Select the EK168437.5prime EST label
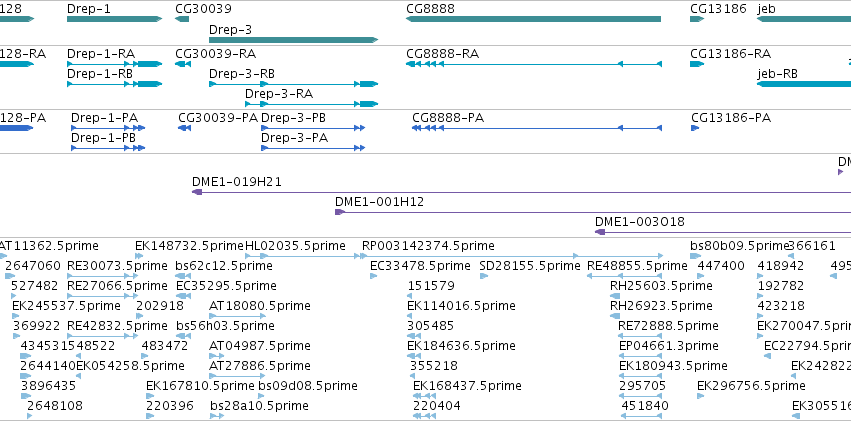This screenshot has height=421, width=851. [467, 386]
